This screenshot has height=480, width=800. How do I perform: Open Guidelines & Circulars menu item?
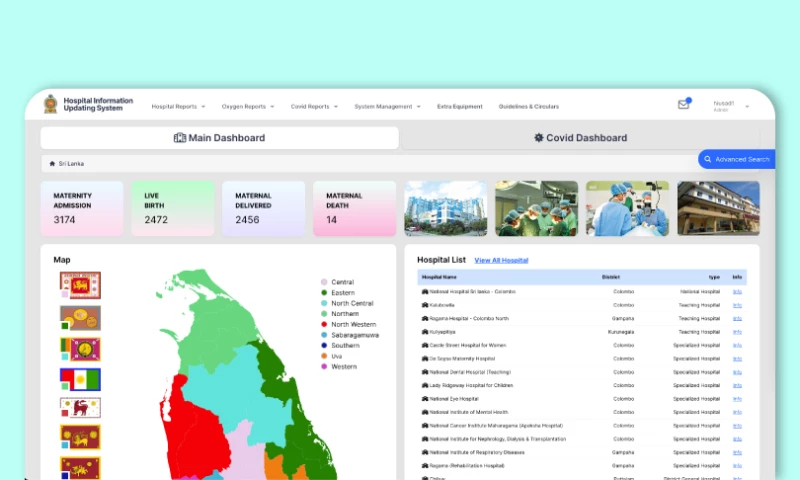529,107
